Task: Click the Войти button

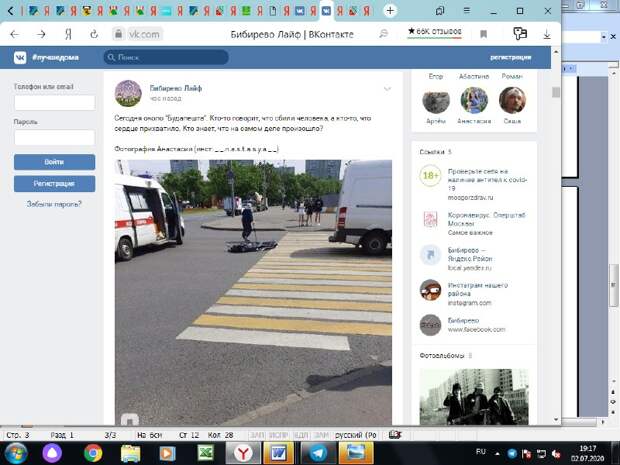Action: (55, 162)
